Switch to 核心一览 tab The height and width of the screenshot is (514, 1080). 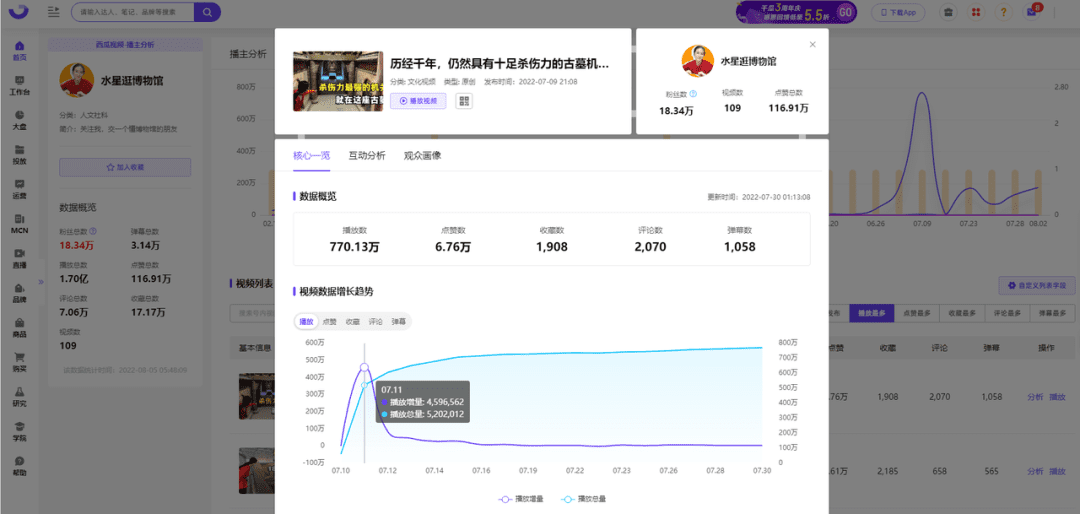311,156
